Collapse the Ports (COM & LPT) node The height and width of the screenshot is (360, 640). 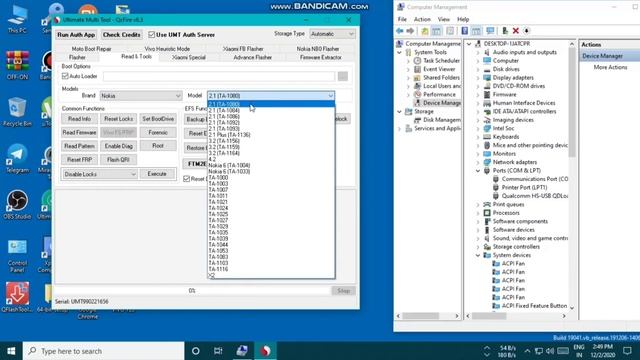pyautogui.click(x=478, y=171)
